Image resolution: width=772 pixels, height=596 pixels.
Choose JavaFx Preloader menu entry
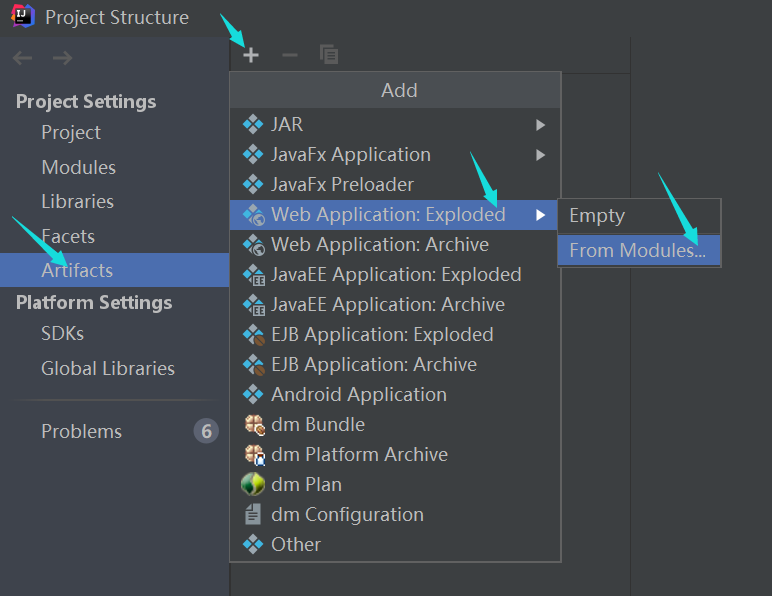click(395, 185)
